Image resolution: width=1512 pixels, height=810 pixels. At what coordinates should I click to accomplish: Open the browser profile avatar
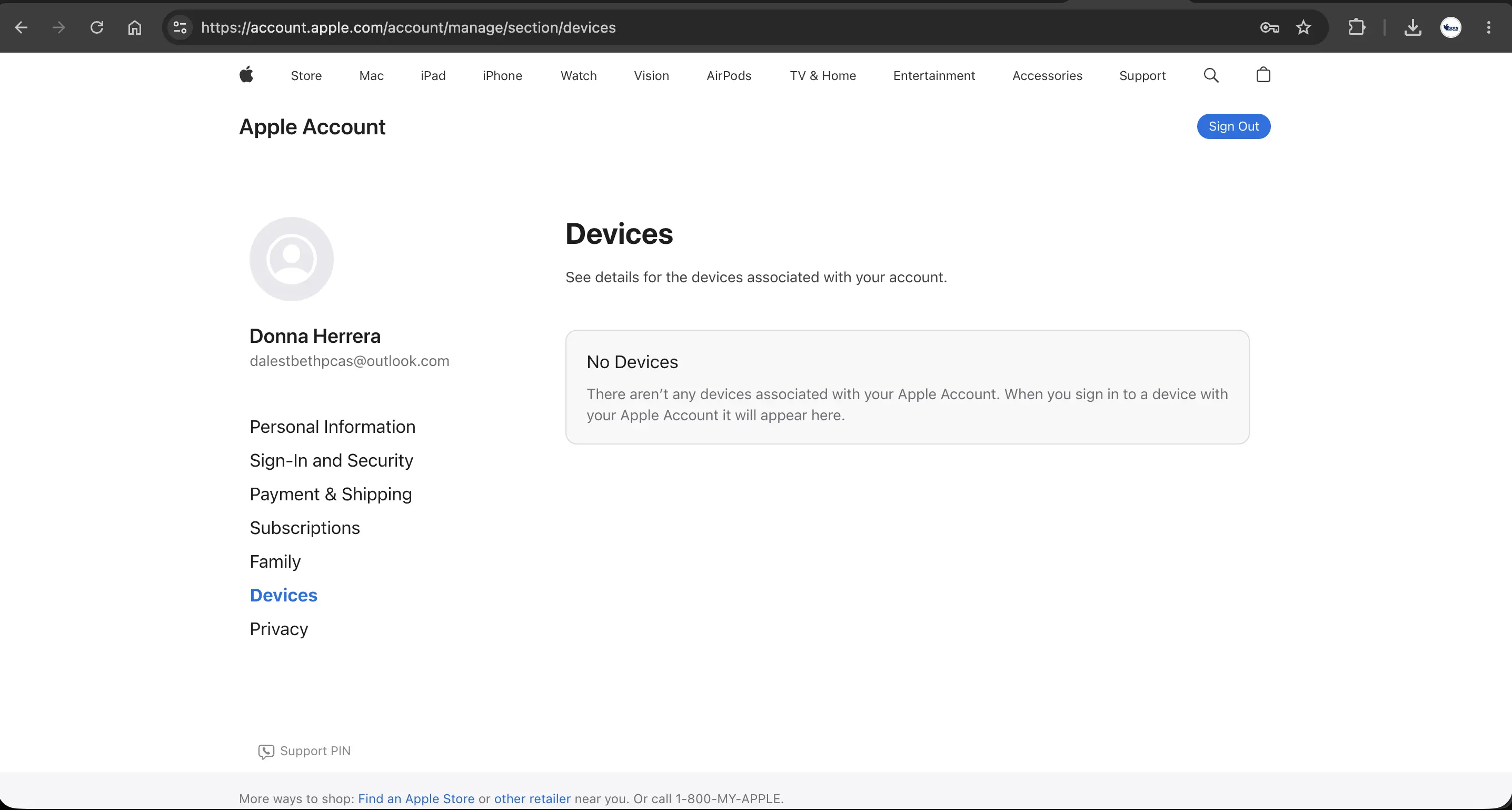(1451, 27)
